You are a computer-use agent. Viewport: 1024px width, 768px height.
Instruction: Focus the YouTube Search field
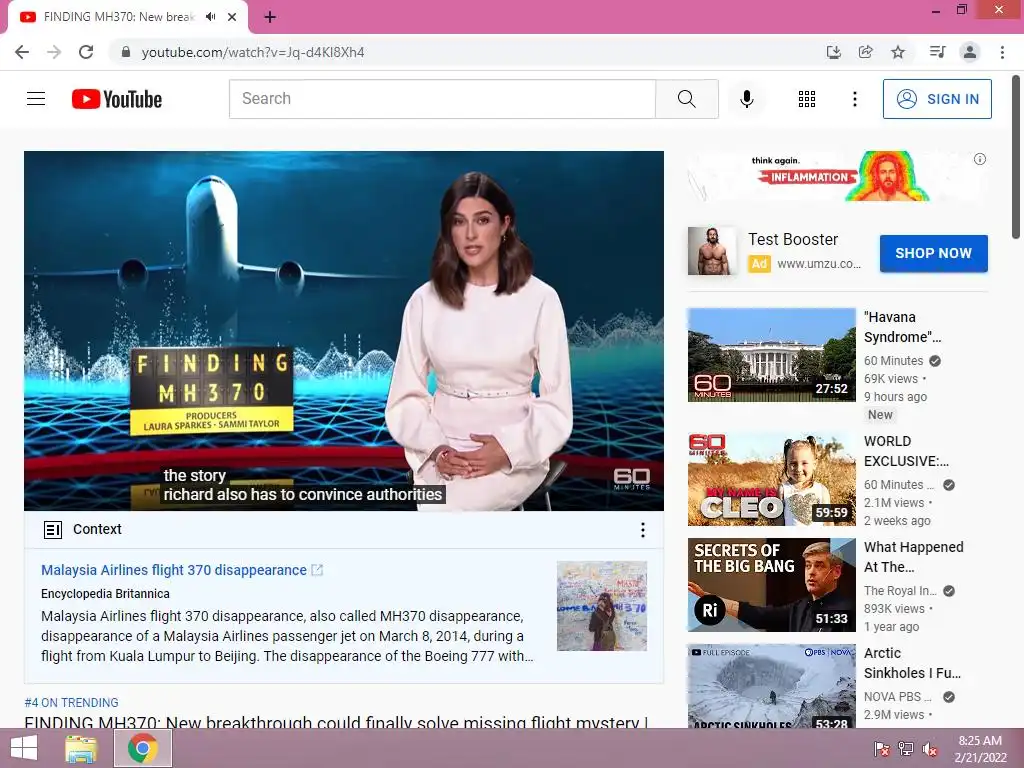442,99
